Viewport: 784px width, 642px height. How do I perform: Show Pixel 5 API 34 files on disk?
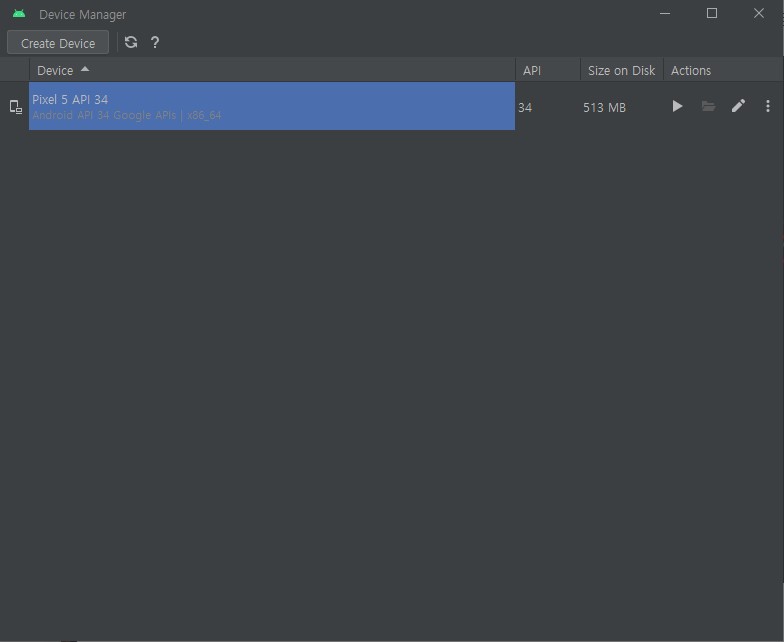[x=708, y=106]
